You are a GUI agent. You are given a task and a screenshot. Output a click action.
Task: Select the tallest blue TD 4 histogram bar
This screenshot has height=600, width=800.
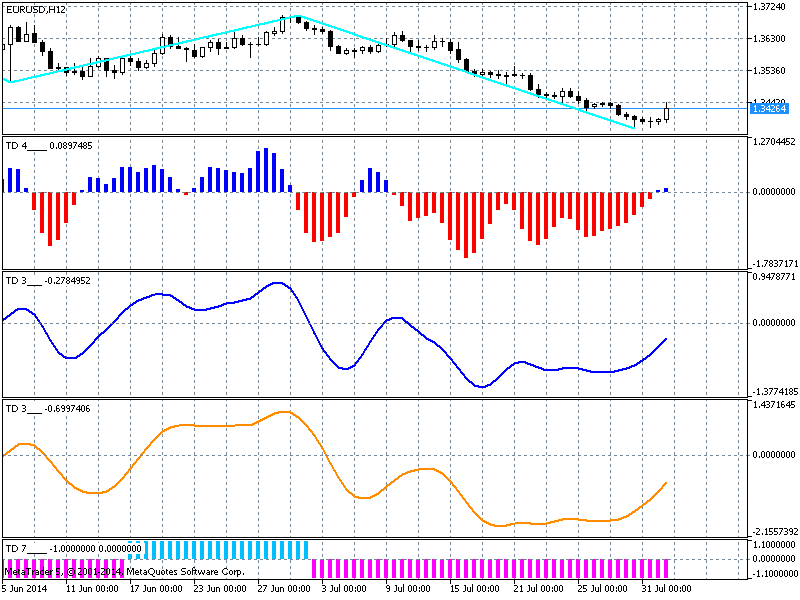pyautogui.click(x=266, y=170)
